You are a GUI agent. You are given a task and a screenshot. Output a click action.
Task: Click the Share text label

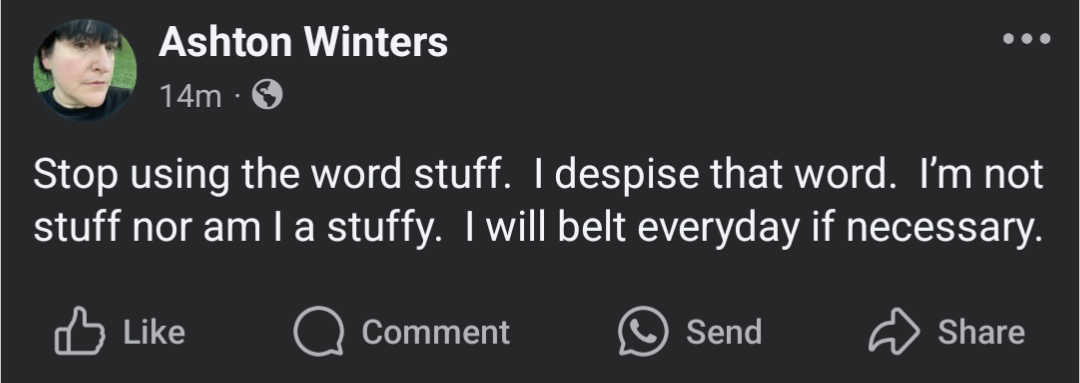tap(982, 332)
